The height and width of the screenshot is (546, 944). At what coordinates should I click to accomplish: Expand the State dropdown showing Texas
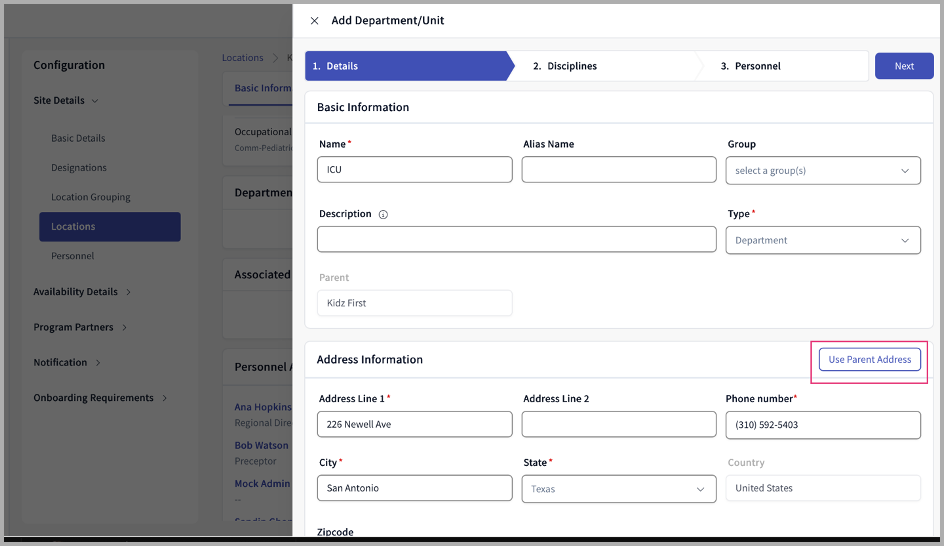point(618,489)
